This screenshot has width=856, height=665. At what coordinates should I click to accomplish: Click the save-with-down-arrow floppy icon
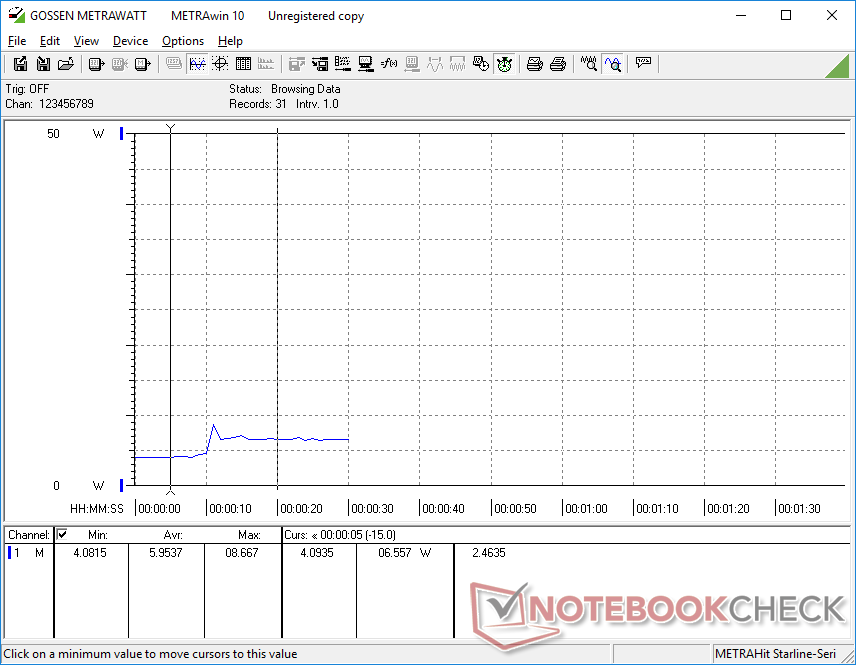coord(43,64)
